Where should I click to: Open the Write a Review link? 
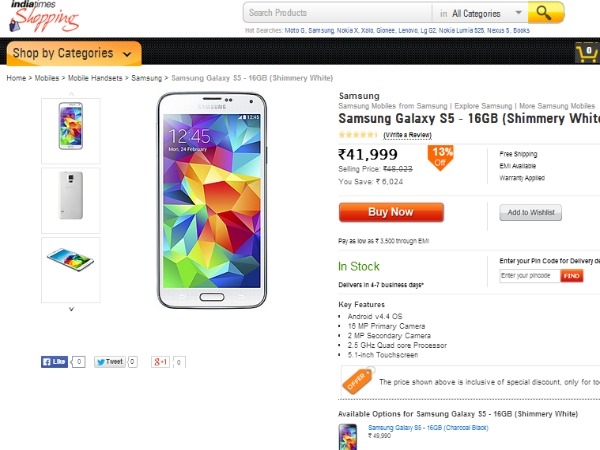click(x=408, y=135)
